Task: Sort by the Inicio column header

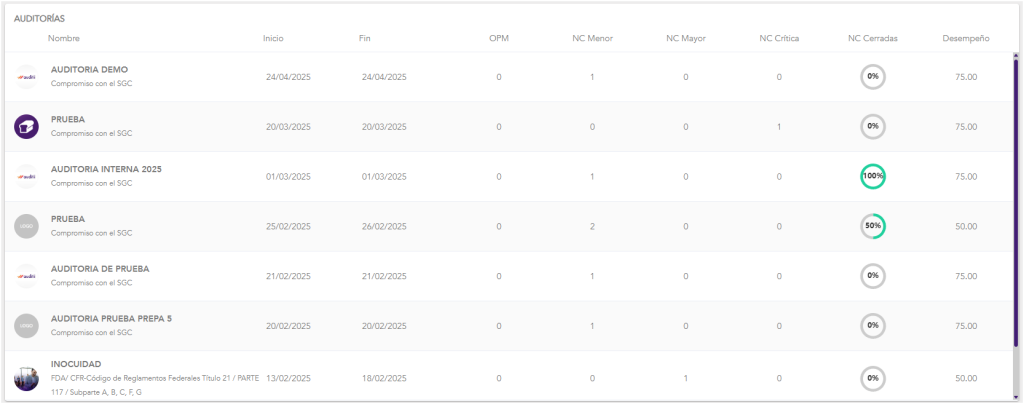Action: click(x=273, y=38)
